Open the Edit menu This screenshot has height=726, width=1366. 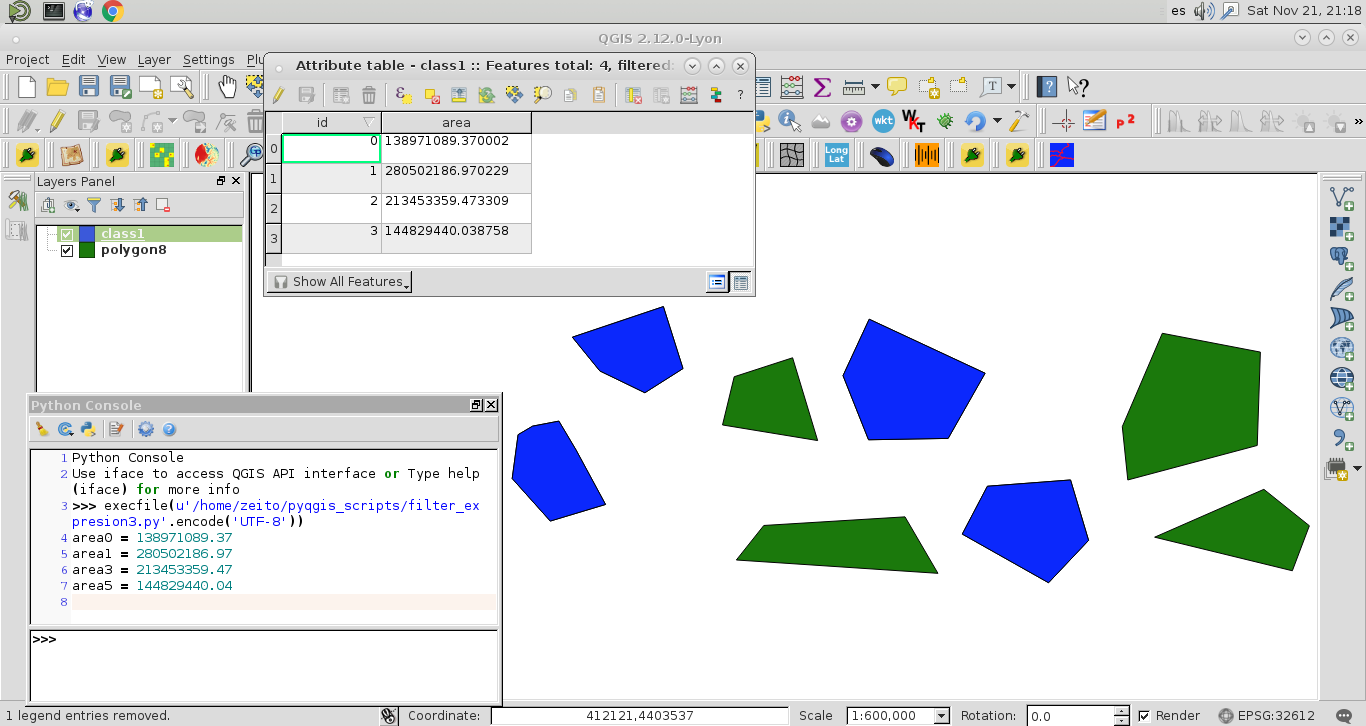coord(73,60)
